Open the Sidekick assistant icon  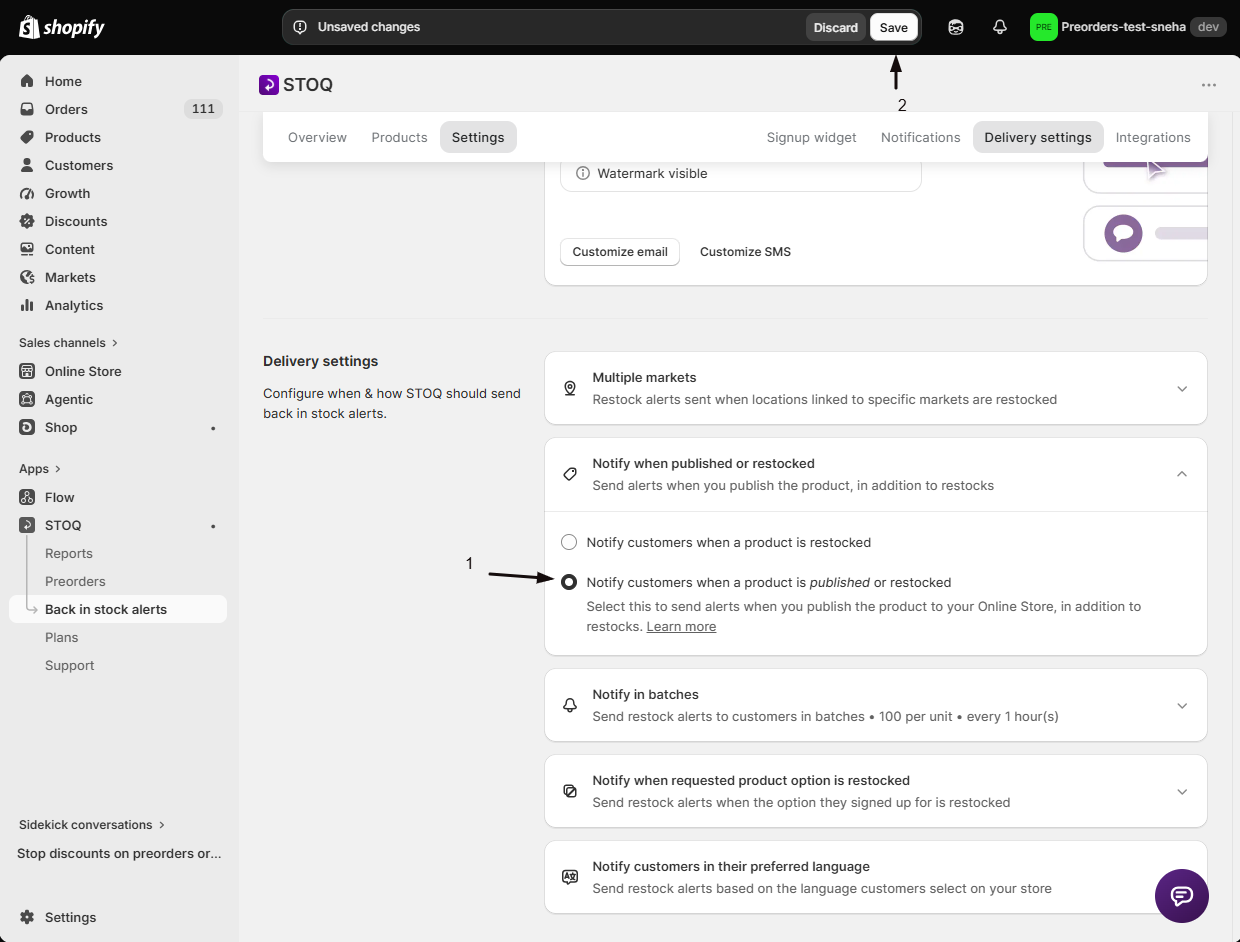click(956, 27)
